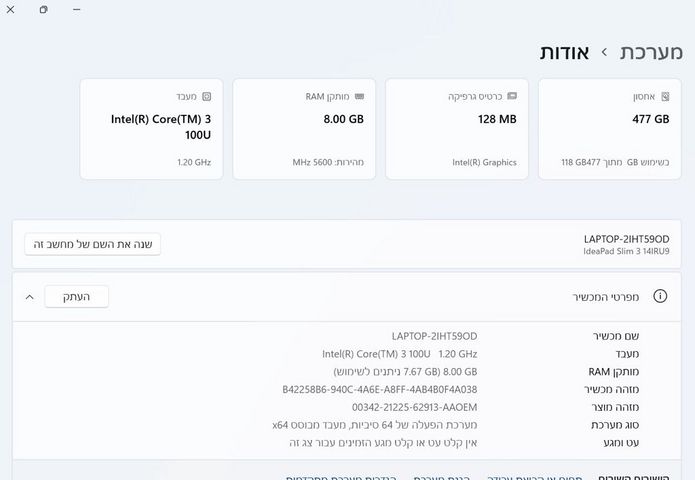Open the מעבד Intel Core 3 100U card
This screenshot has width=695, height=480.
click(151, 129)
